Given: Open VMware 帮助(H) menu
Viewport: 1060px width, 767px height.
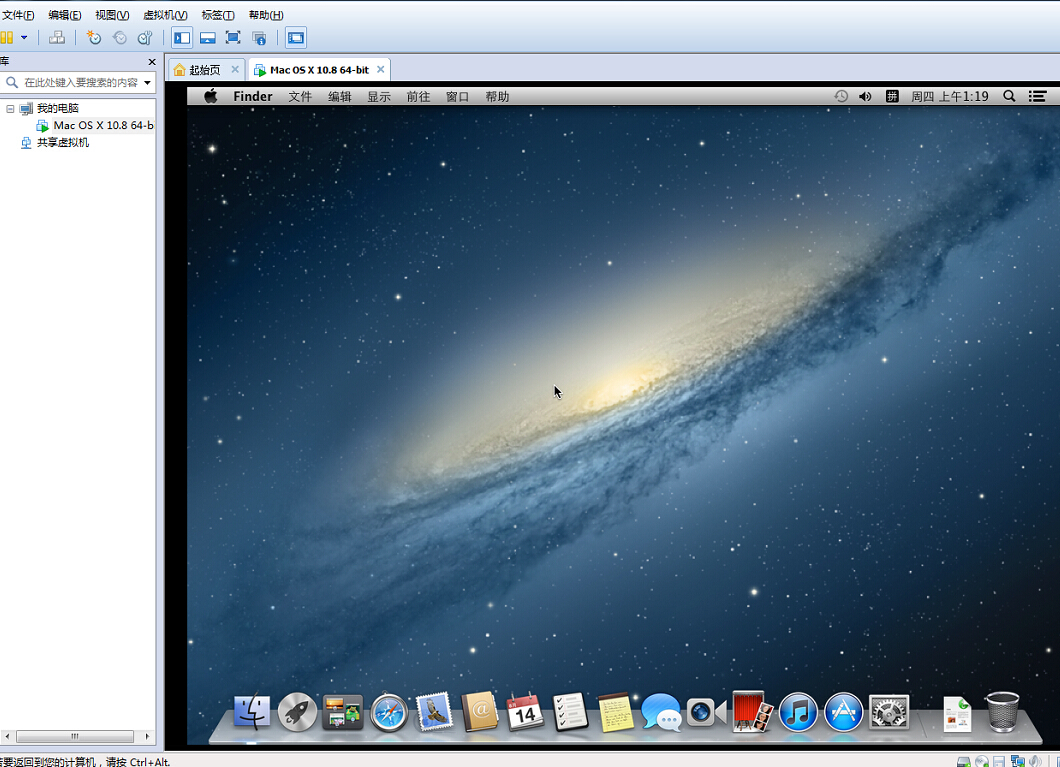Looking at the screenshot, I should coord(266,15).
